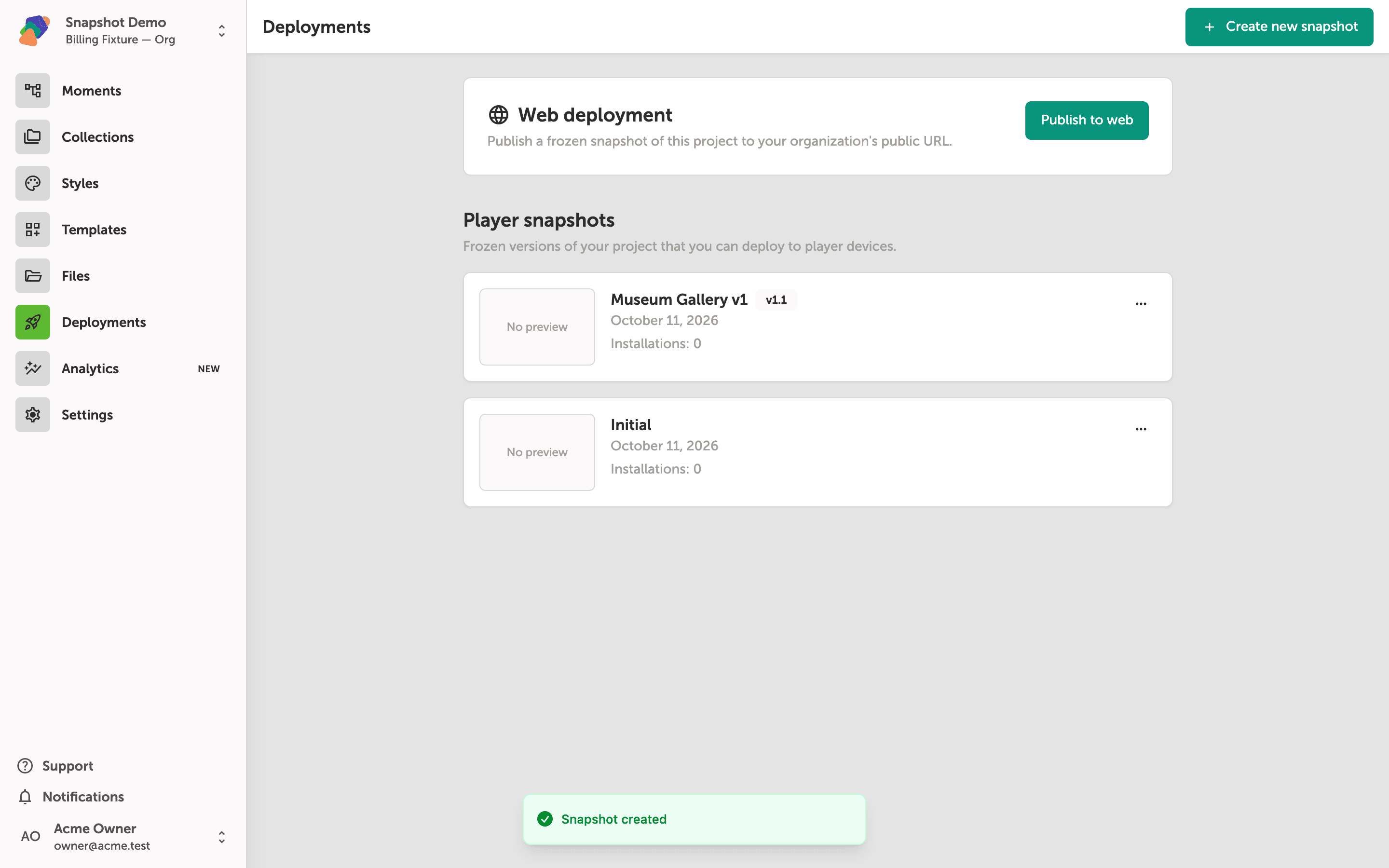
Task: Go to Templates section
Action: [x=94, y=230]
